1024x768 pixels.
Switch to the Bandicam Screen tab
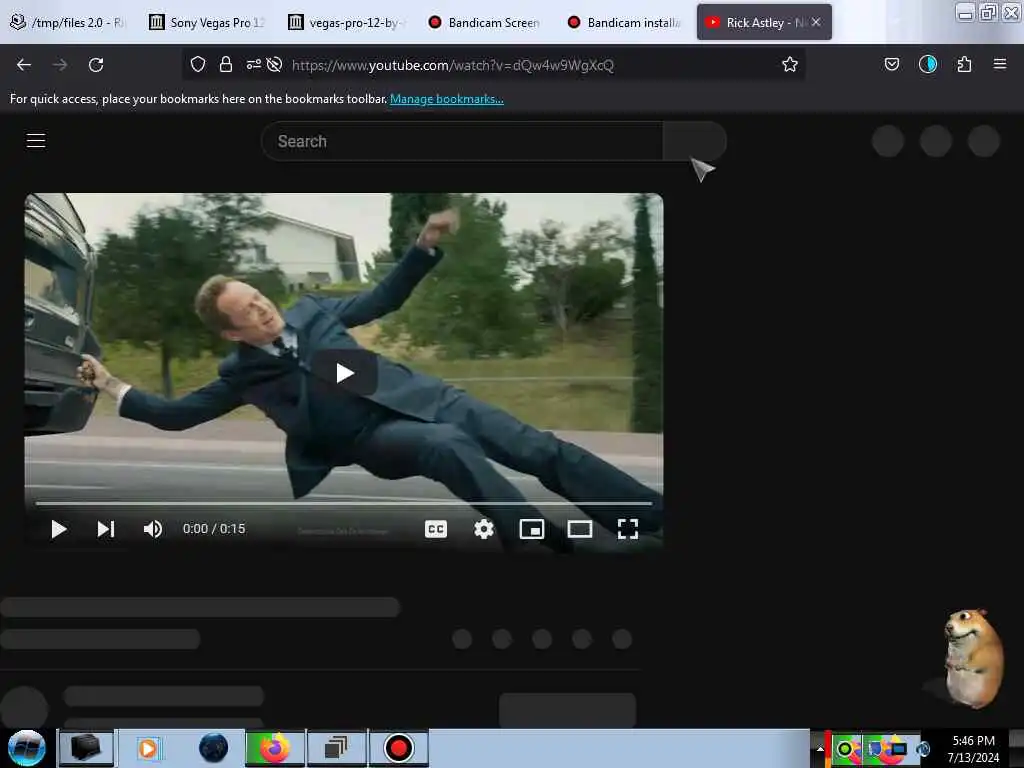tap(485, 22)
